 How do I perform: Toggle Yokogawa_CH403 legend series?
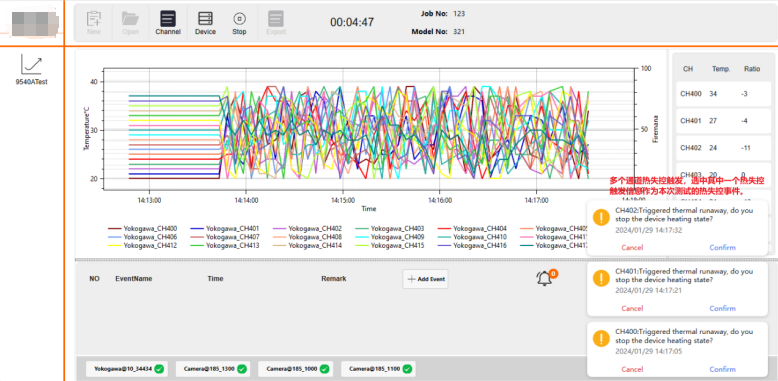(390, 229)
